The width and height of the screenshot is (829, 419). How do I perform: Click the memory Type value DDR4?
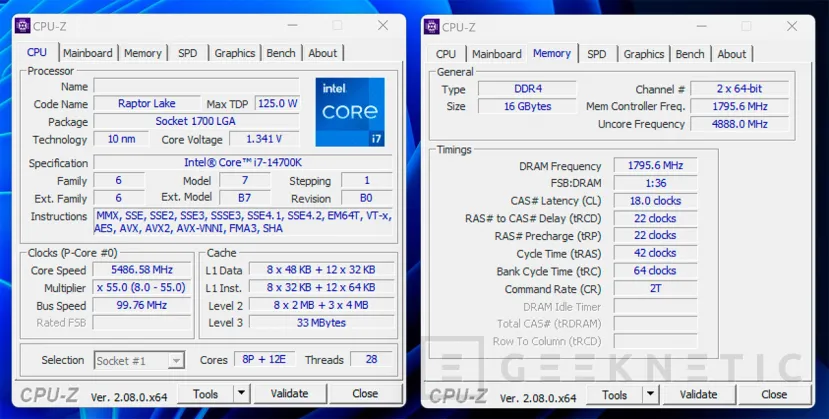528,89
